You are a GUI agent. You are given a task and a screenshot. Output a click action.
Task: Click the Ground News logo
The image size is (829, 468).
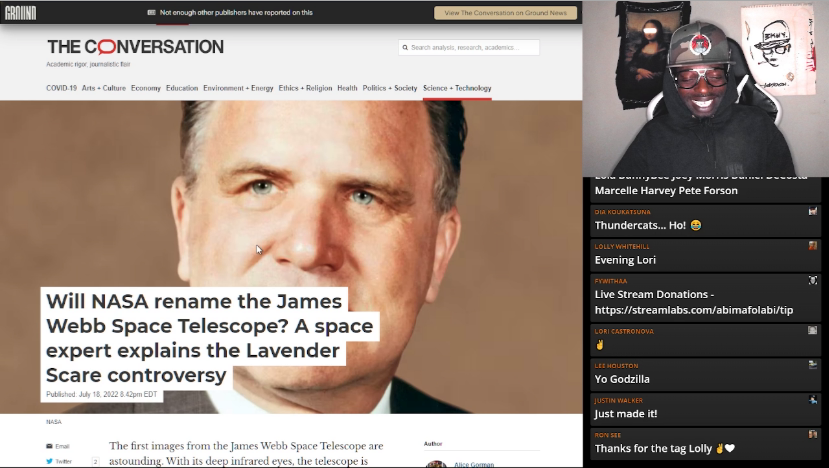point(20,13)
